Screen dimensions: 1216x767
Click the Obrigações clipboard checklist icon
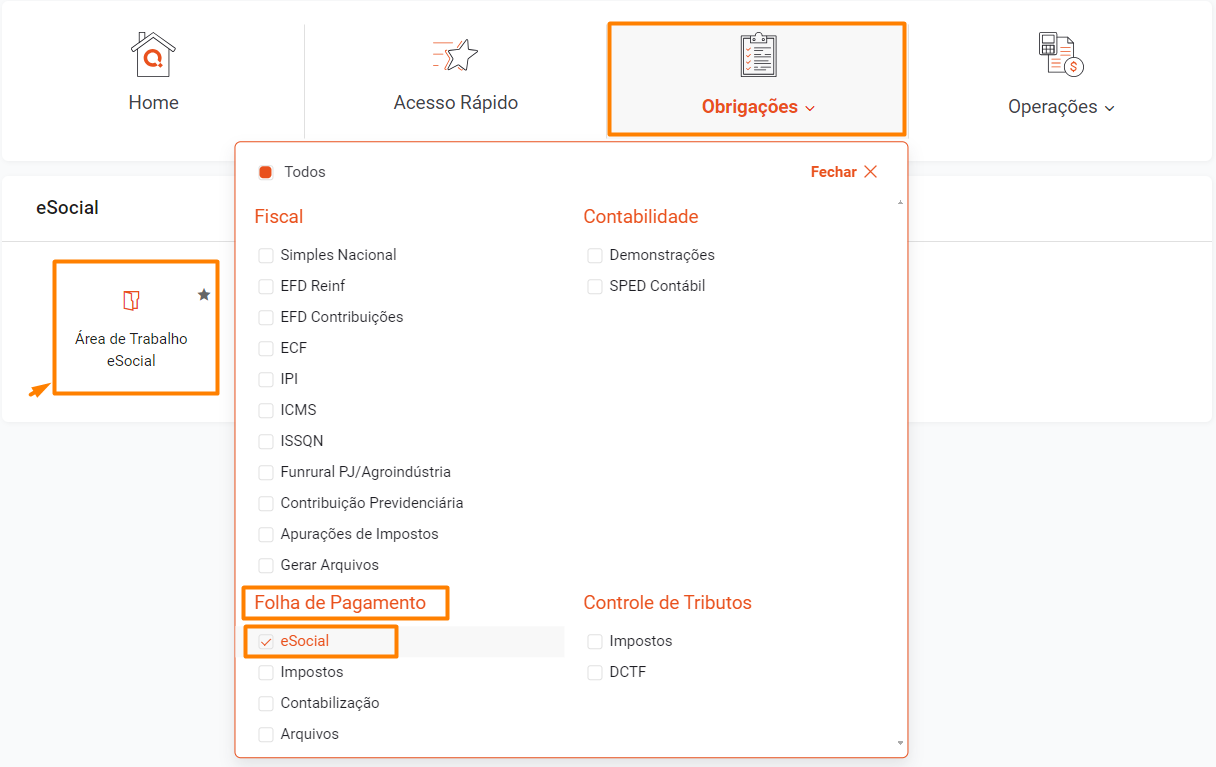758,55
